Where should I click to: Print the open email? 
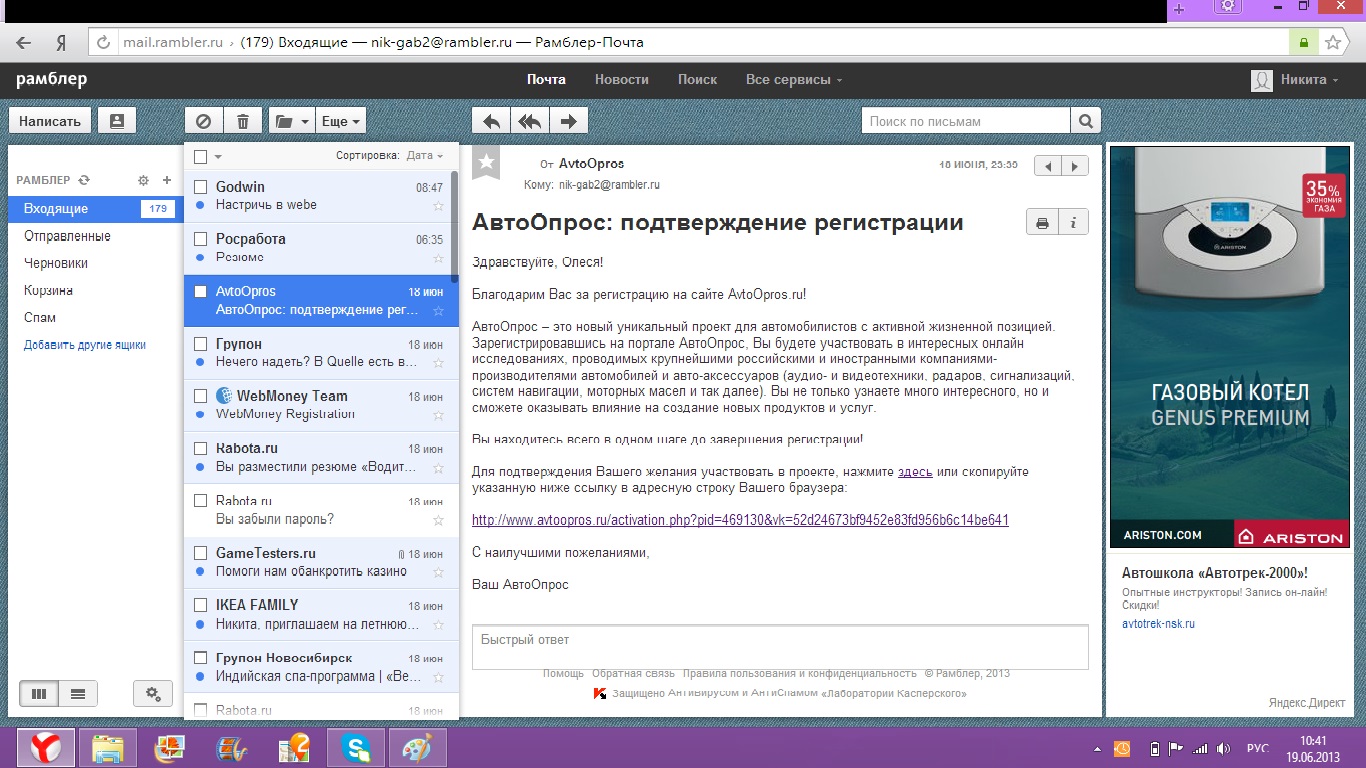coord(1042,223)
